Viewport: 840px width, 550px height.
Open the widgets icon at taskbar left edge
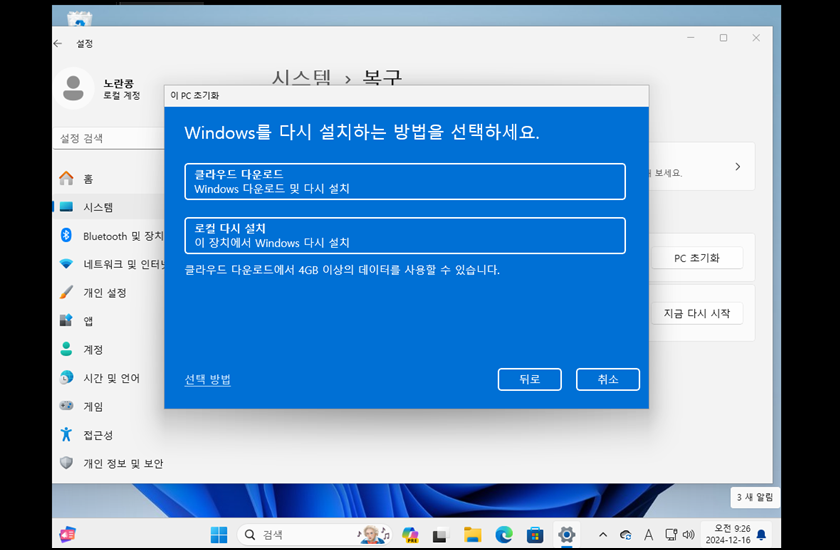click(68, 534)
